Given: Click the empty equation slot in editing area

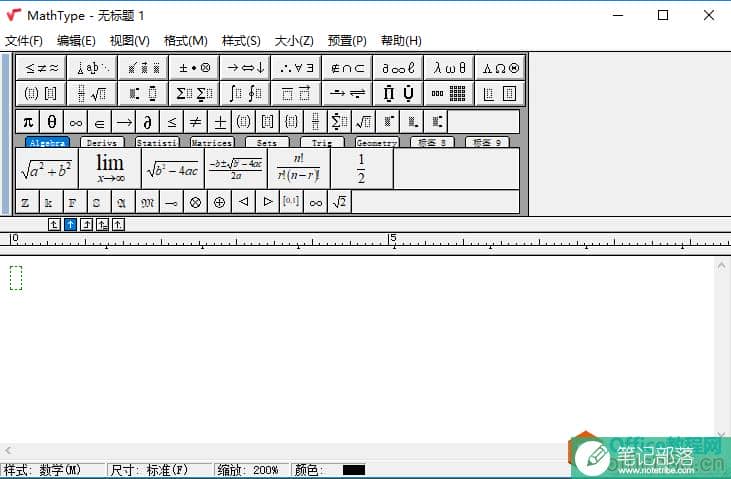Looking at the screenshot, I should point(16,278).
